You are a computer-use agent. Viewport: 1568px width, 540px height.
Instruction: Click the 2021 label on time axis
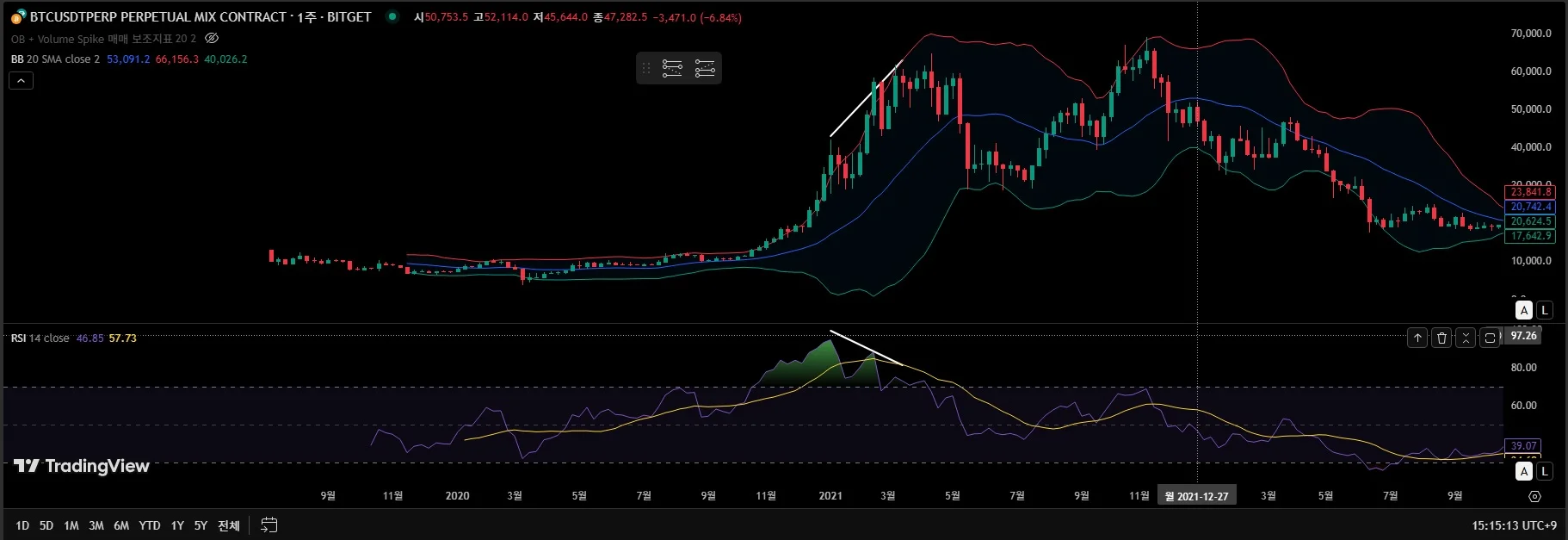point(830,496)
